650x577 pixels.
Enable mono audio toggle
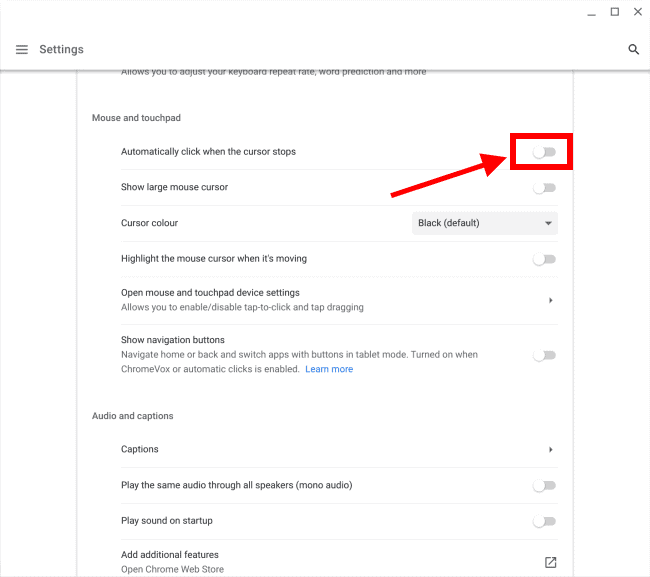coord(544,486)
